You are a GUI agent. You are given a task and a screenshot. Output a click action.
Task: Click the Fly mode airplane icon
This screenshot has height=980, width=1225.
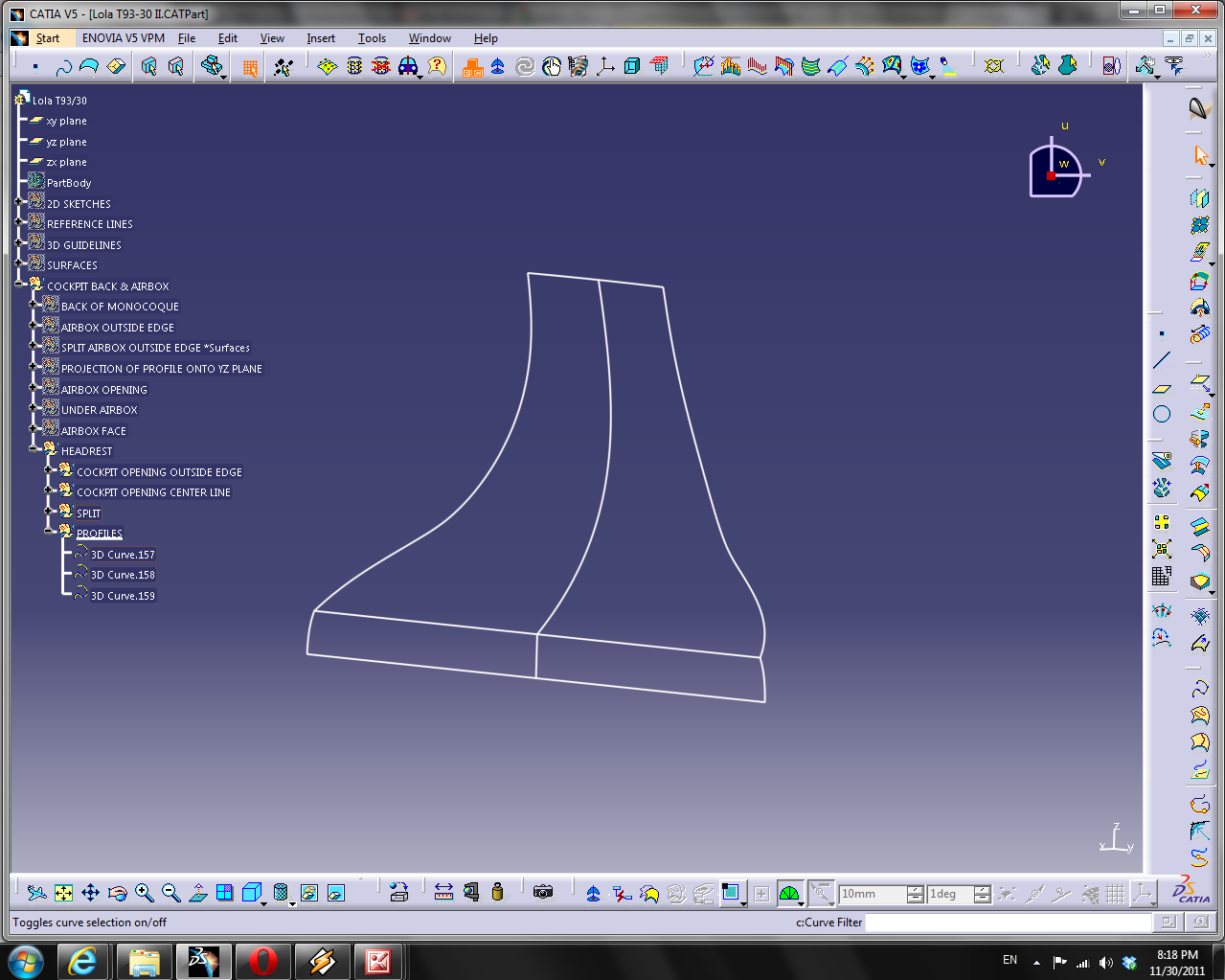pos(36,893)
